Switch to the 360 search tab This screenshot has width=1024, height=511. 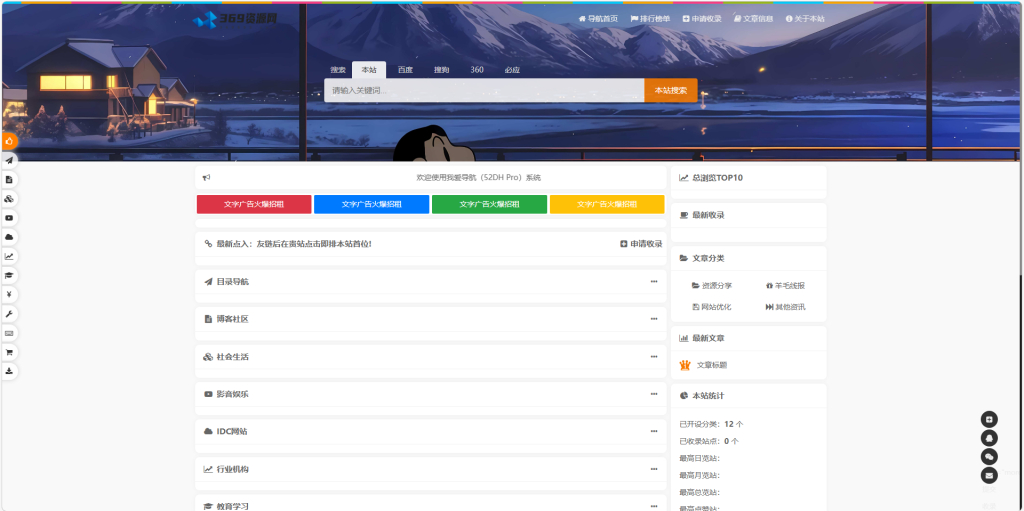pyautogui.click(x=477, y=70)
